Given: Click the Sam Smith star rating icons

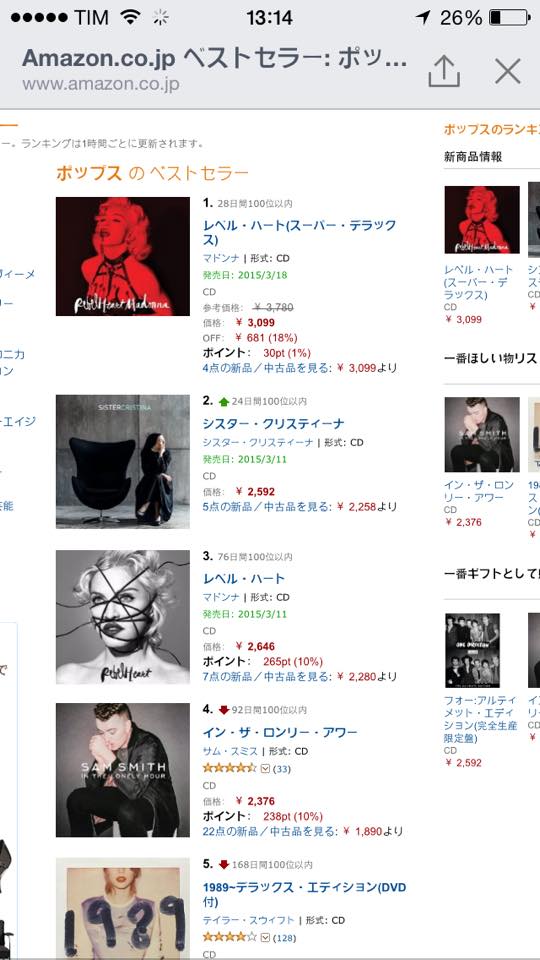Looking at the screenshot, I should 230,768.
